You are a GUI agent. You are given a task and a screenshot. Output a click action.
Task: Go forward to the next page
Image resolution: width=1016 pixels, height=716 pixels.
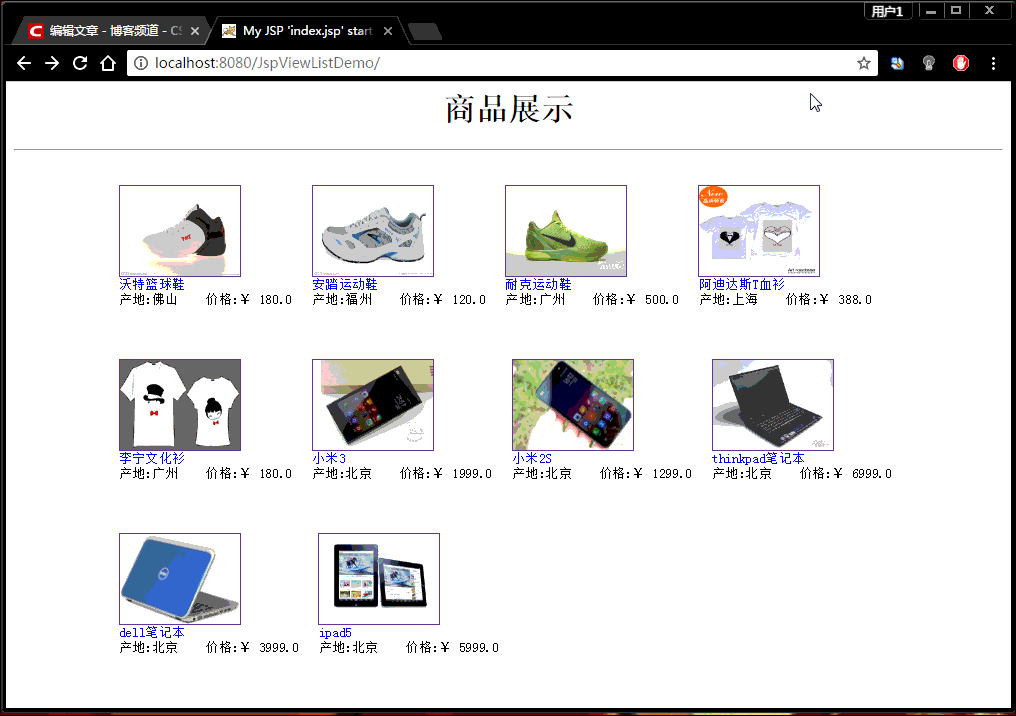[x=52, y=63]
